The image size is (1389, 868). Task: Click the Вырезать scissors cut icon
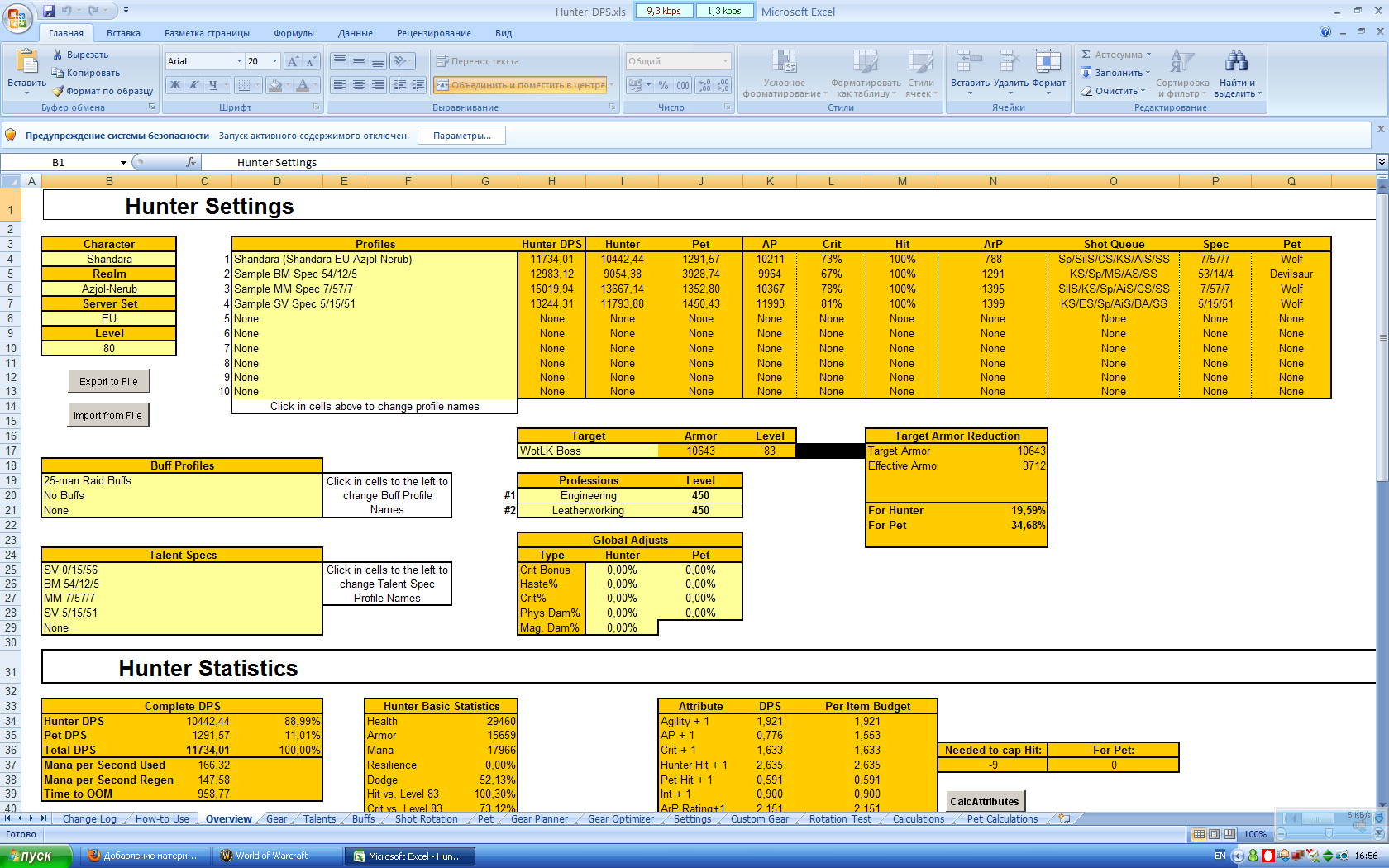[x=58, y=55]
